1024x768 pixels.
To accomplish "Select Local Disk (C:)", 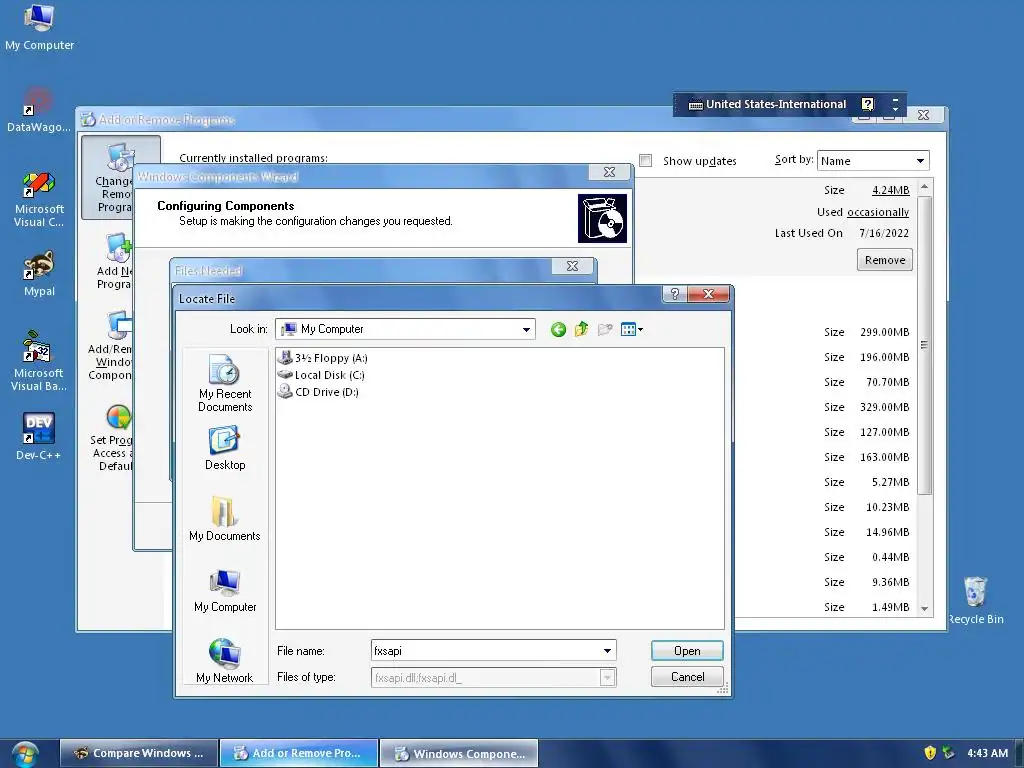I will [321, 375].
